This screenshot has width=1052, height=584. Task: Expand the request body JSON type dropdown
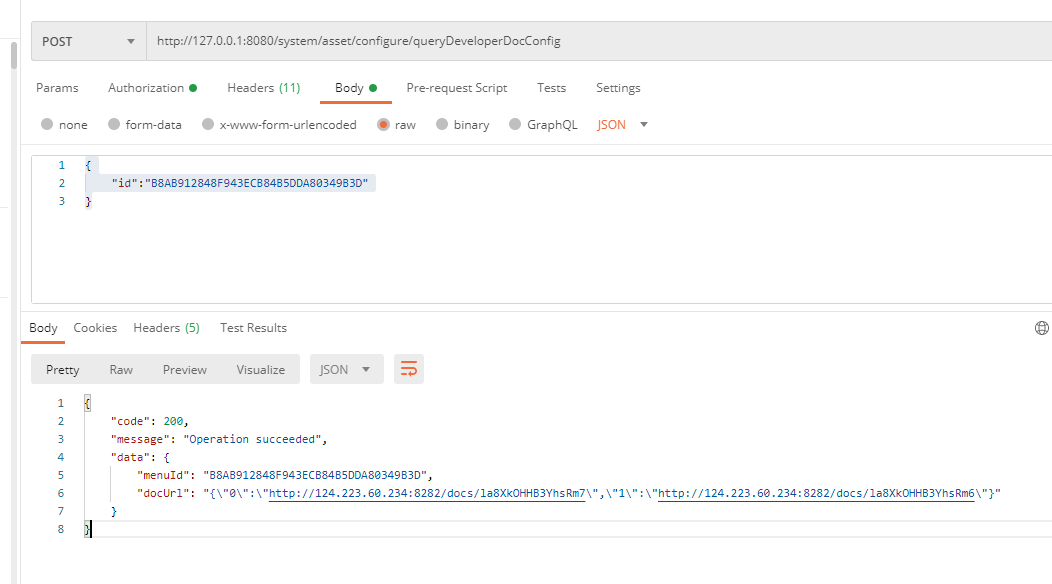[x=623, y=125]
